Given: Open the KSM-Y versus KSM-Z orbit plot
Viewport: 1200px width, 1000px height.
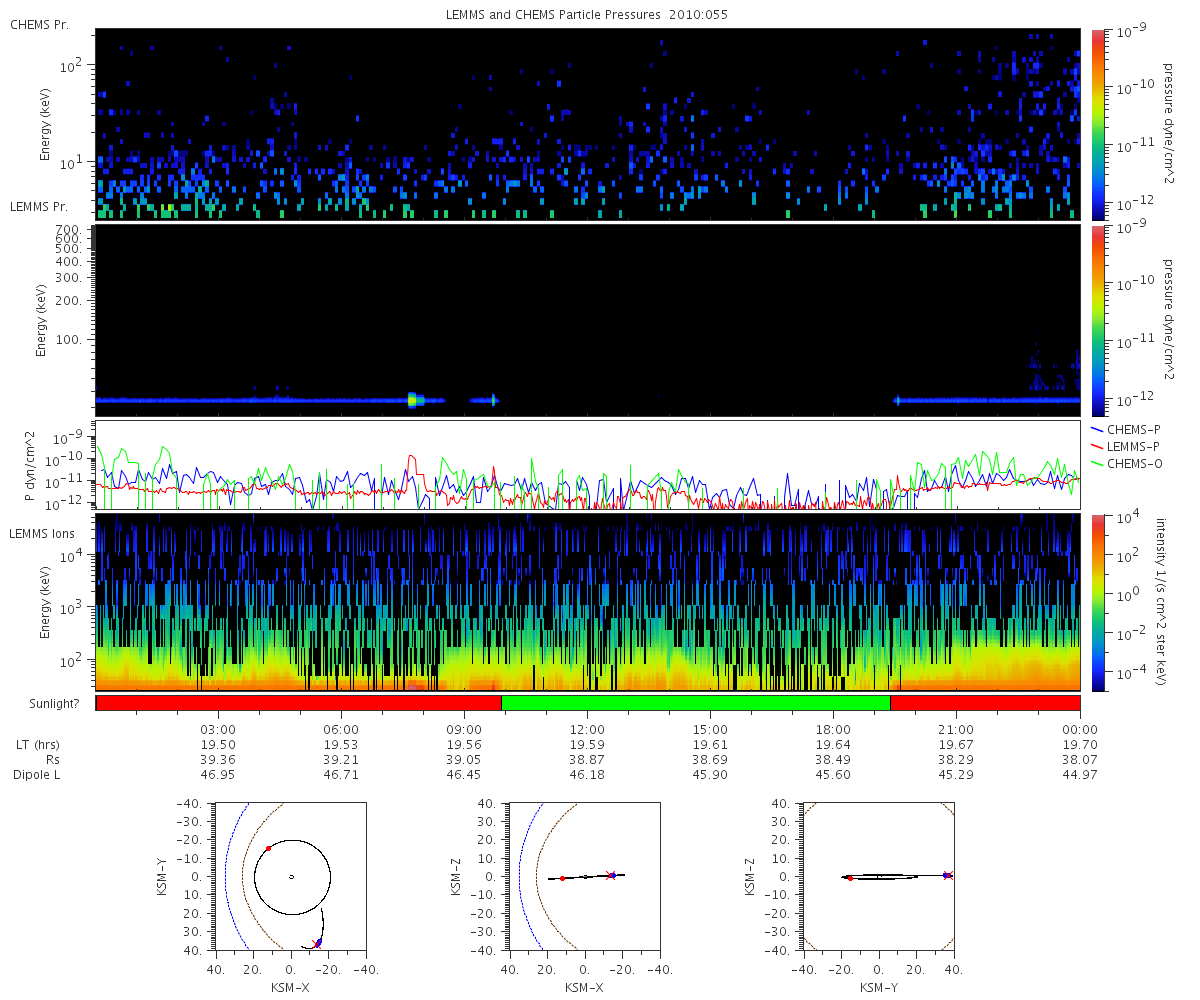Looking at the screenshot, I should pyautogui.click(x=879, y=876).
